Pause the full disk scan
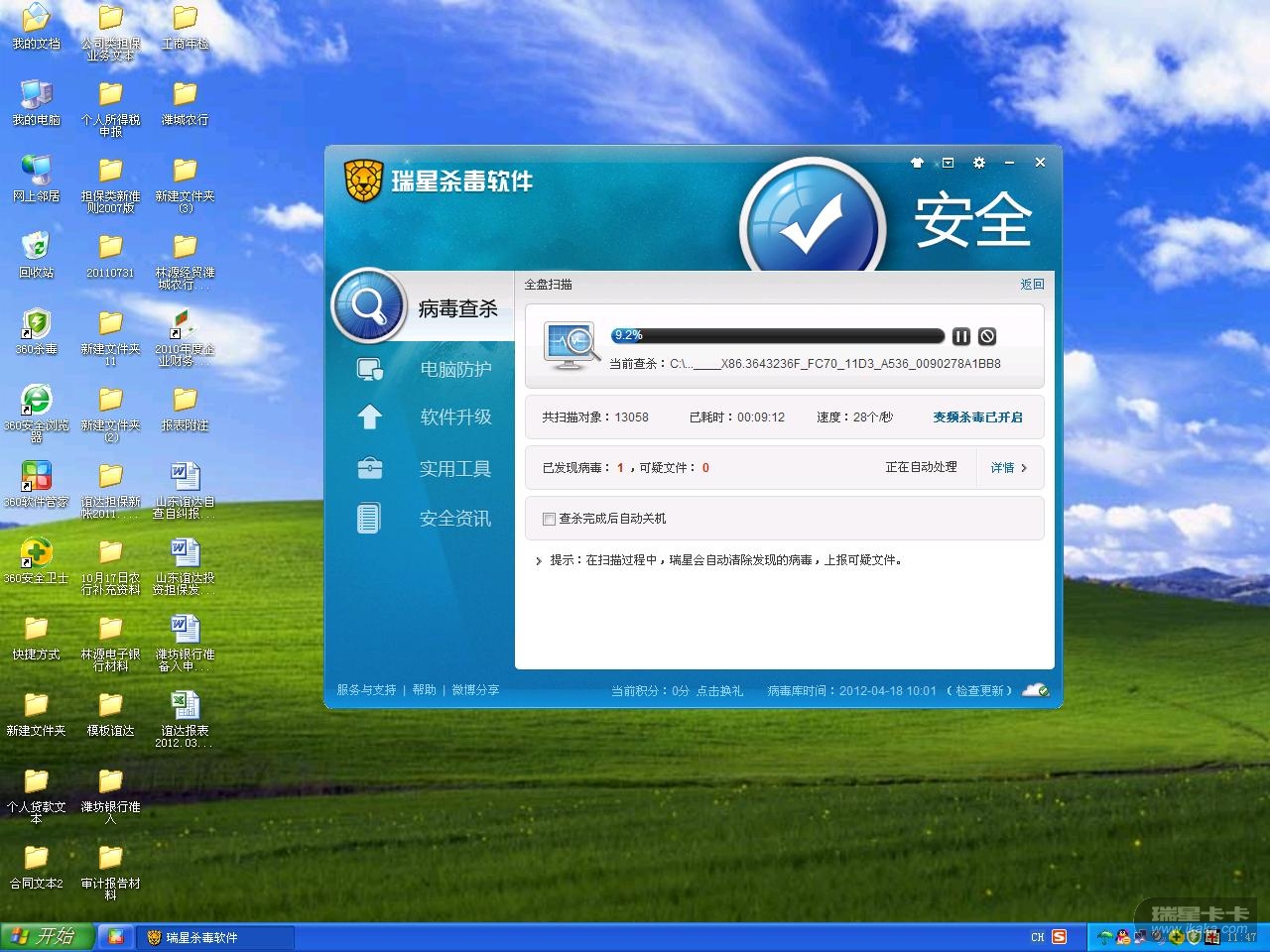The image size is (1270, 952). pos(960,336)
